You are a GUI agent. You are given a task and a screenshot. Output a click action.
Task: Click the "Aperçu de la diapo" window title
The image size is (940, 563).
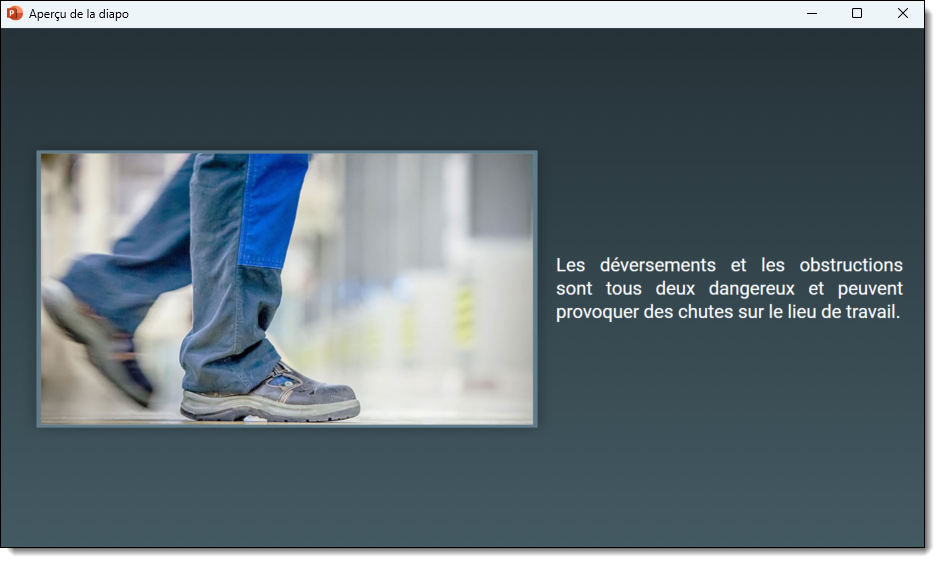[79, 14]
